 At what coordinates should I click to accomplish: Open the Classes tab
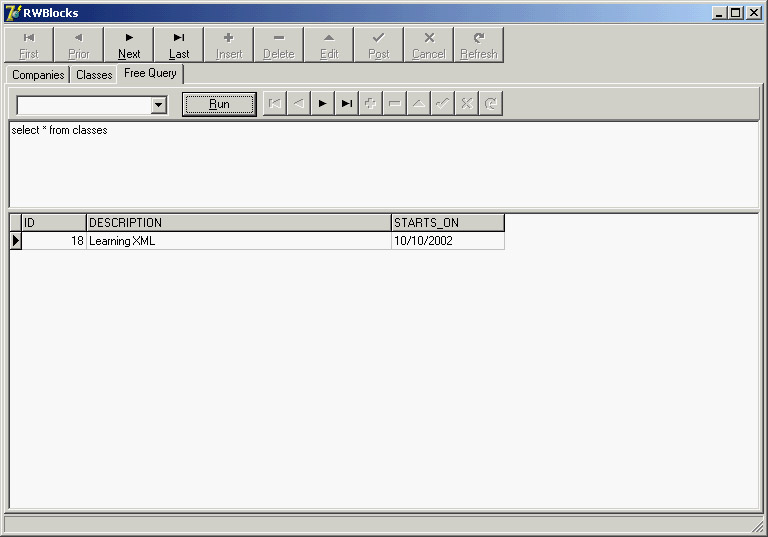94,75
